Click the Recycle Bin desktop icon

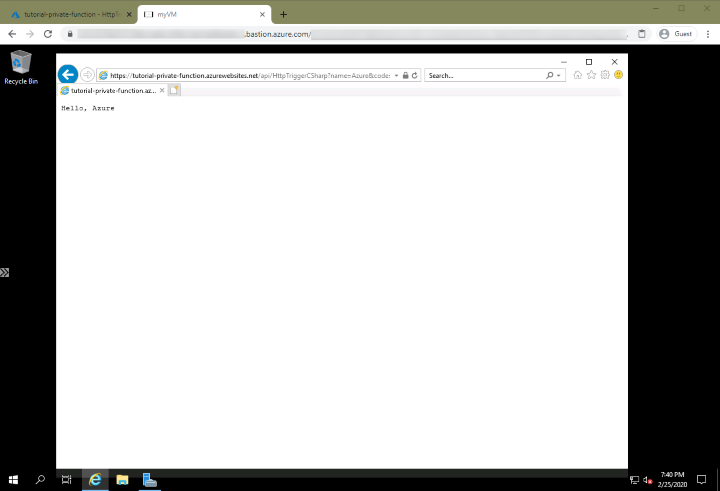(x=21, y=68)
